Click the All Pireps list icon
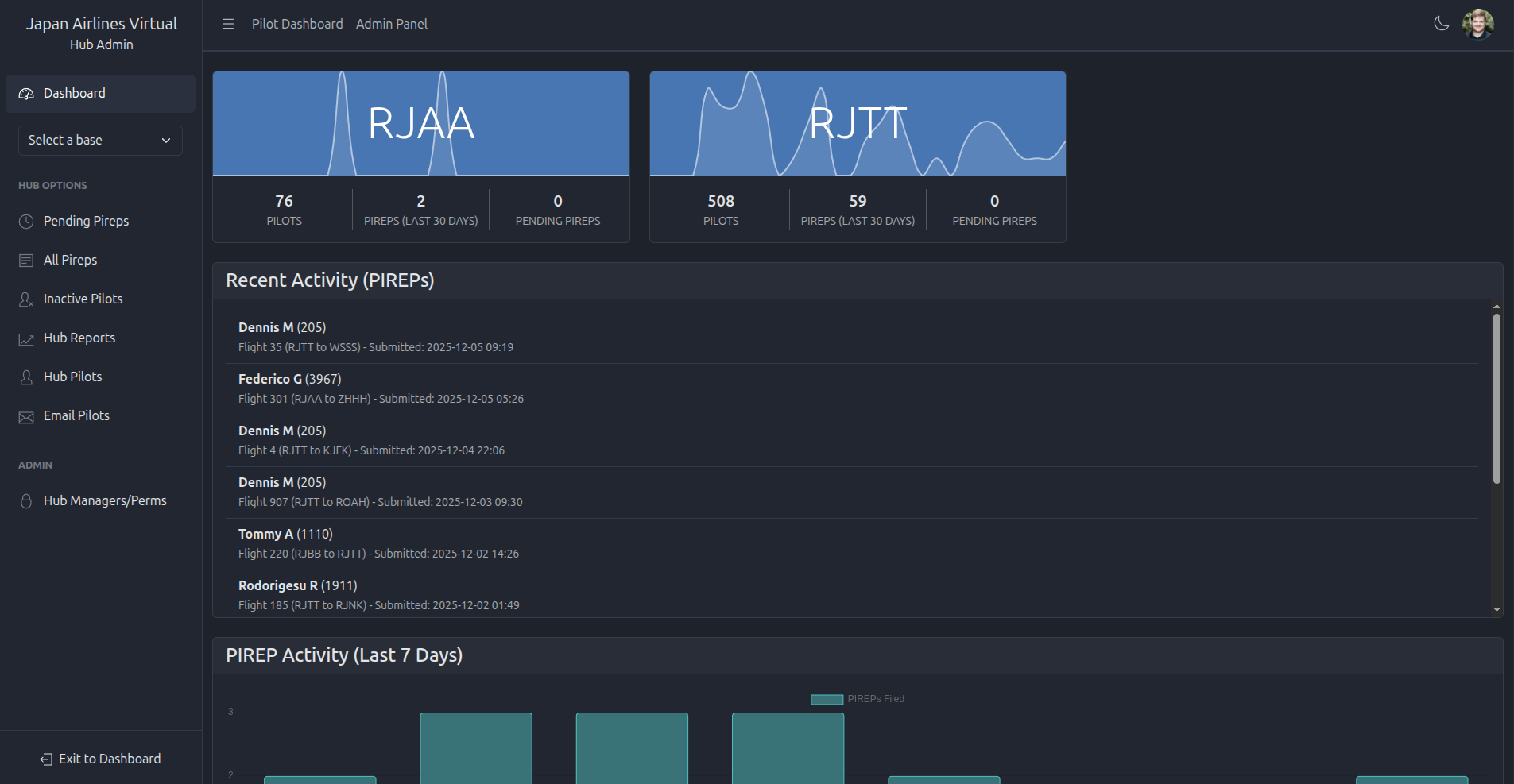Image resolution: width=1514 pixels, height=784 pixels. [26, 261]
